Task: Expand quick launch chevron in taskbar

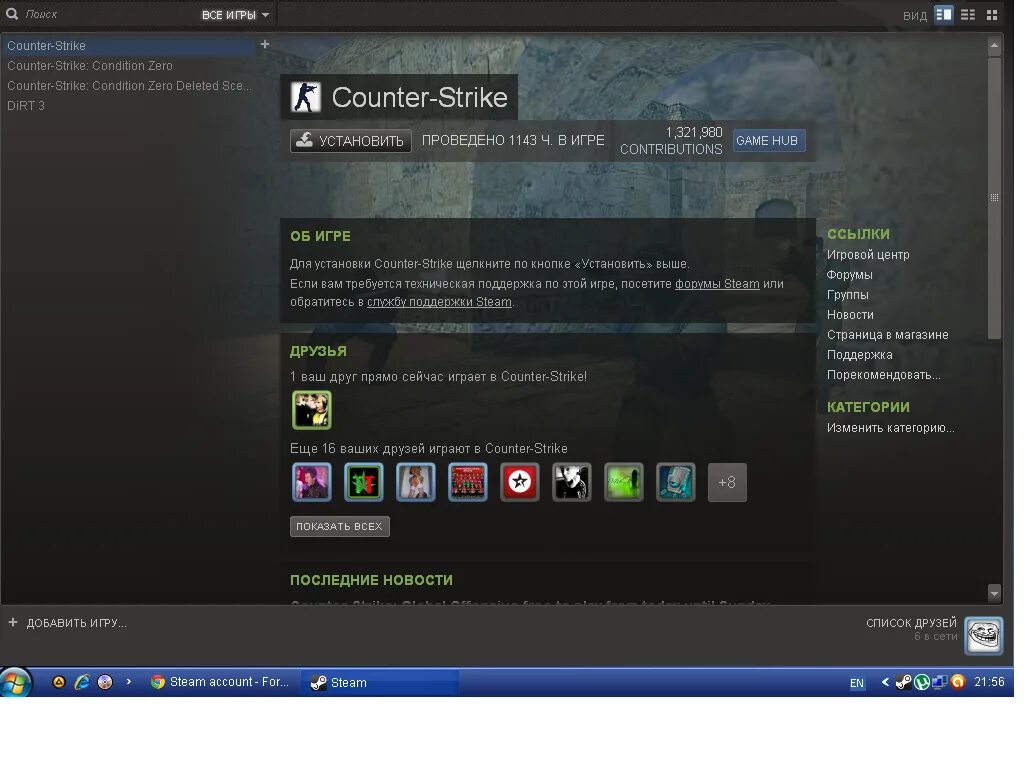Action: (129, 682)
